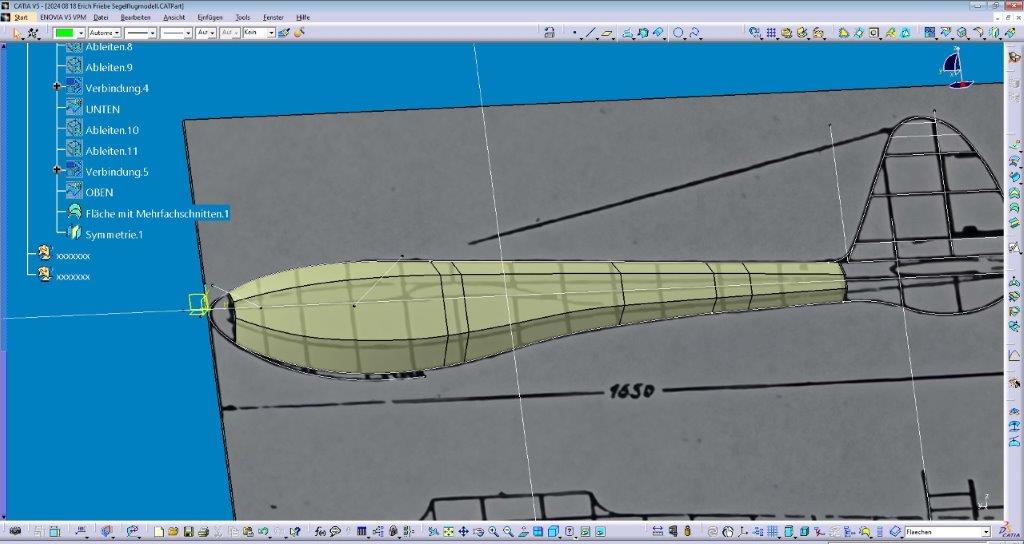1024x544 pixels.
Task: Select the UNTEN tree item
Action: 102,109
